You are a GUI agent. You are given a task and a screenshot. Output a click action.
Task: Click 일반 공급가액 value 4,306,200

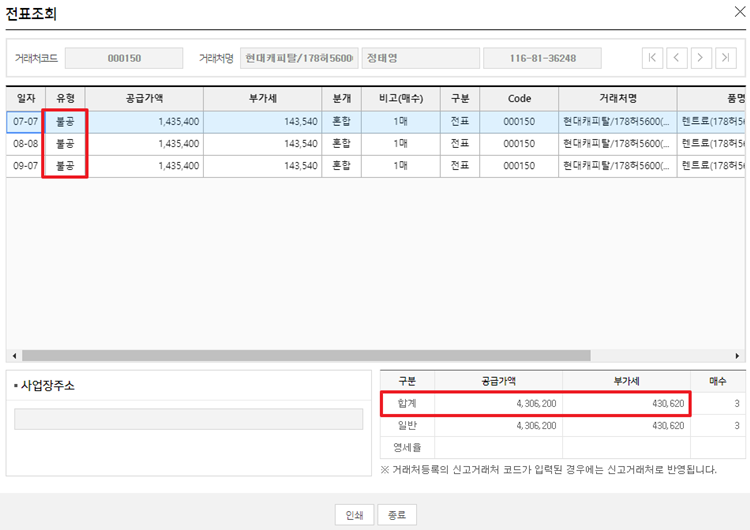click(536, 425)
